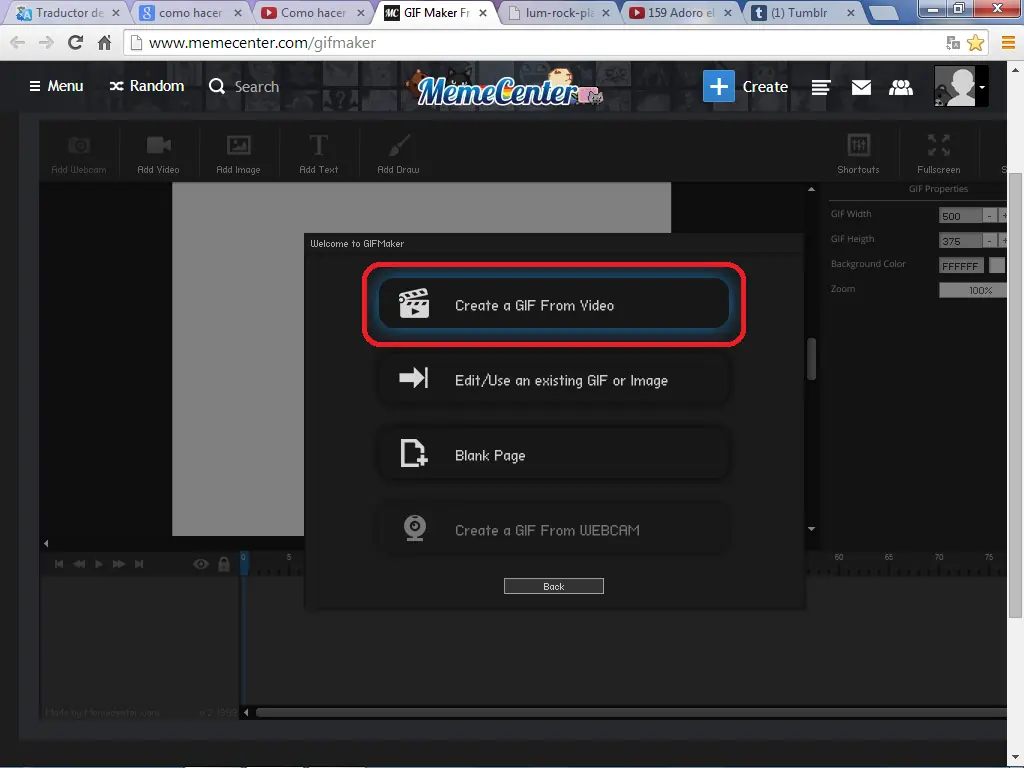Click the Back button
Image resolution: width=1024 pixels, height=768 pixels.
tap(554, 586)
